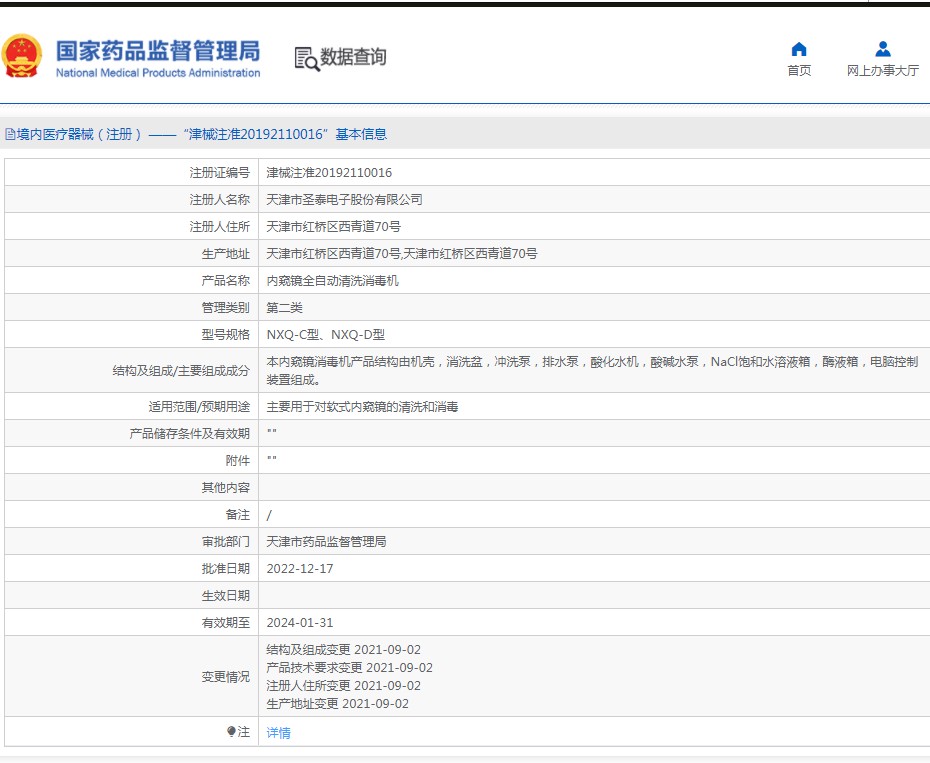Click the data query magnifier icon

(306, 58)
